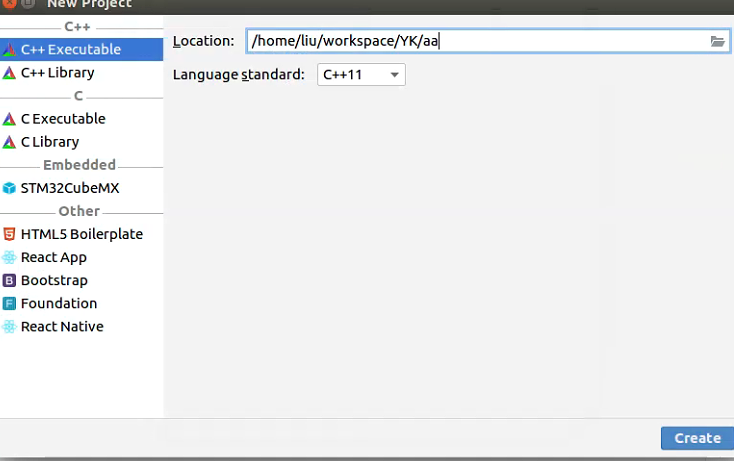Click the C++ Library triangle icon
The height and width of the screenshot is (461, 735).
(9, 73)
